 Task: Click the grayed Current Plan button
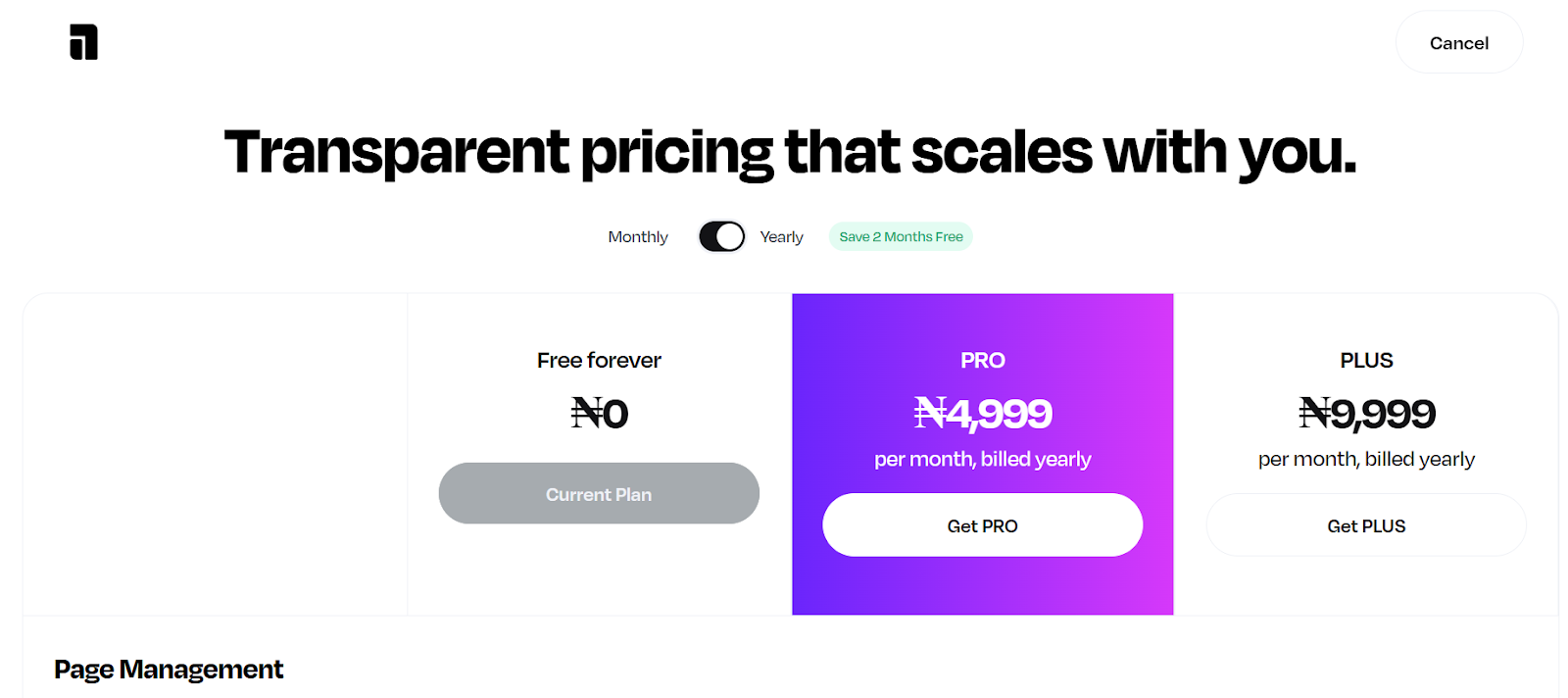coord(598,493)
